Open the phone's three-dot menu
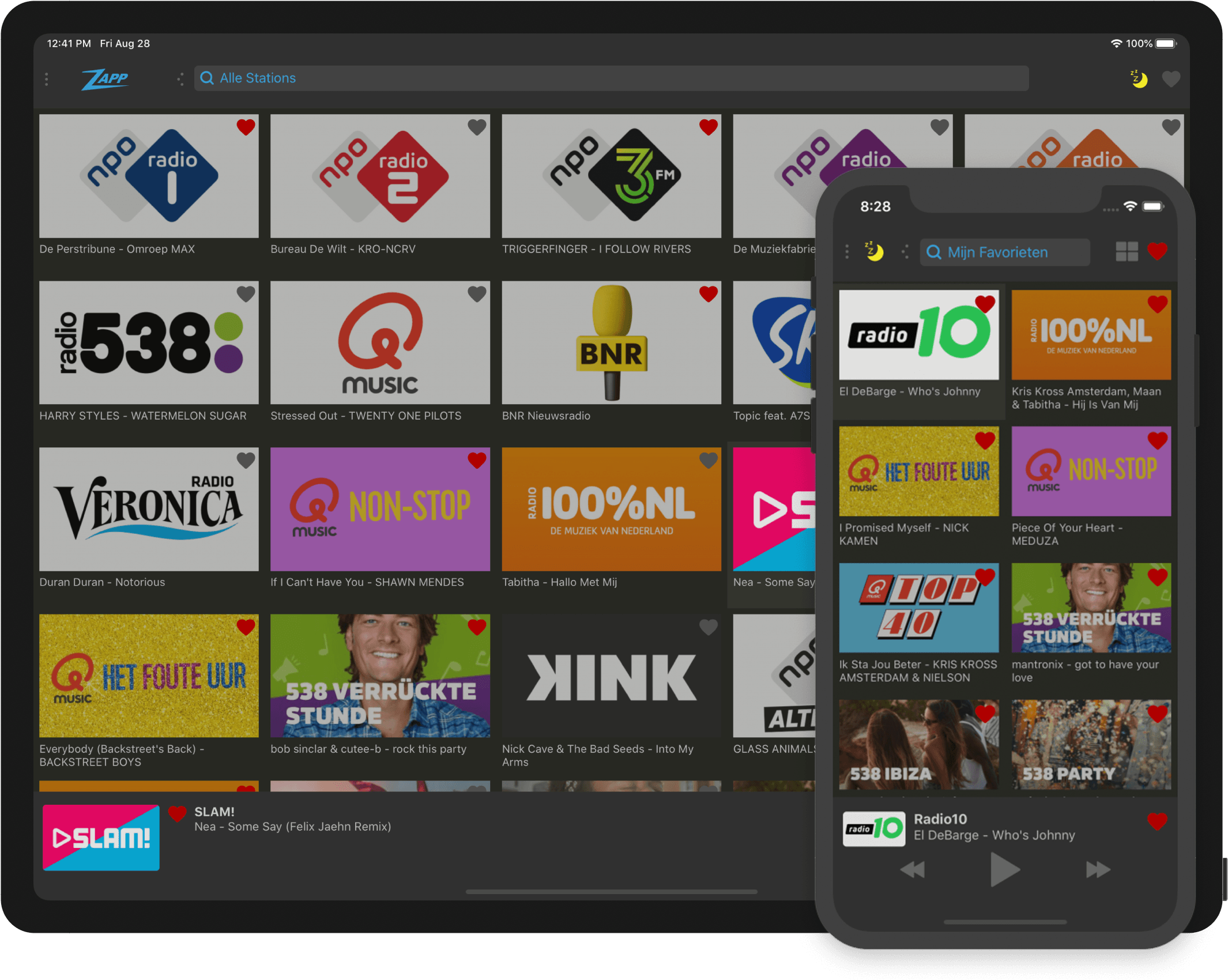The height and width of the screenshot is (980, 1228). tap(847, 252)
